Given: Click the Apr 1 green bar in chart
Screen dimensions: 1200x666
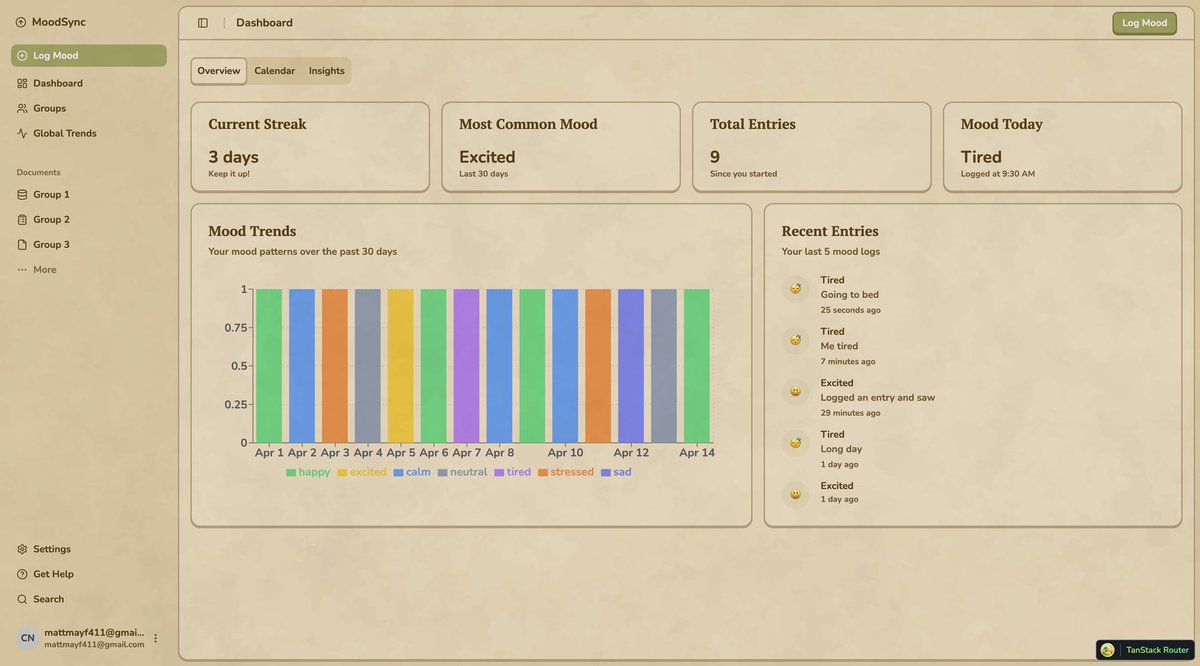Looking at the screenshot, I should pos(269,366).
